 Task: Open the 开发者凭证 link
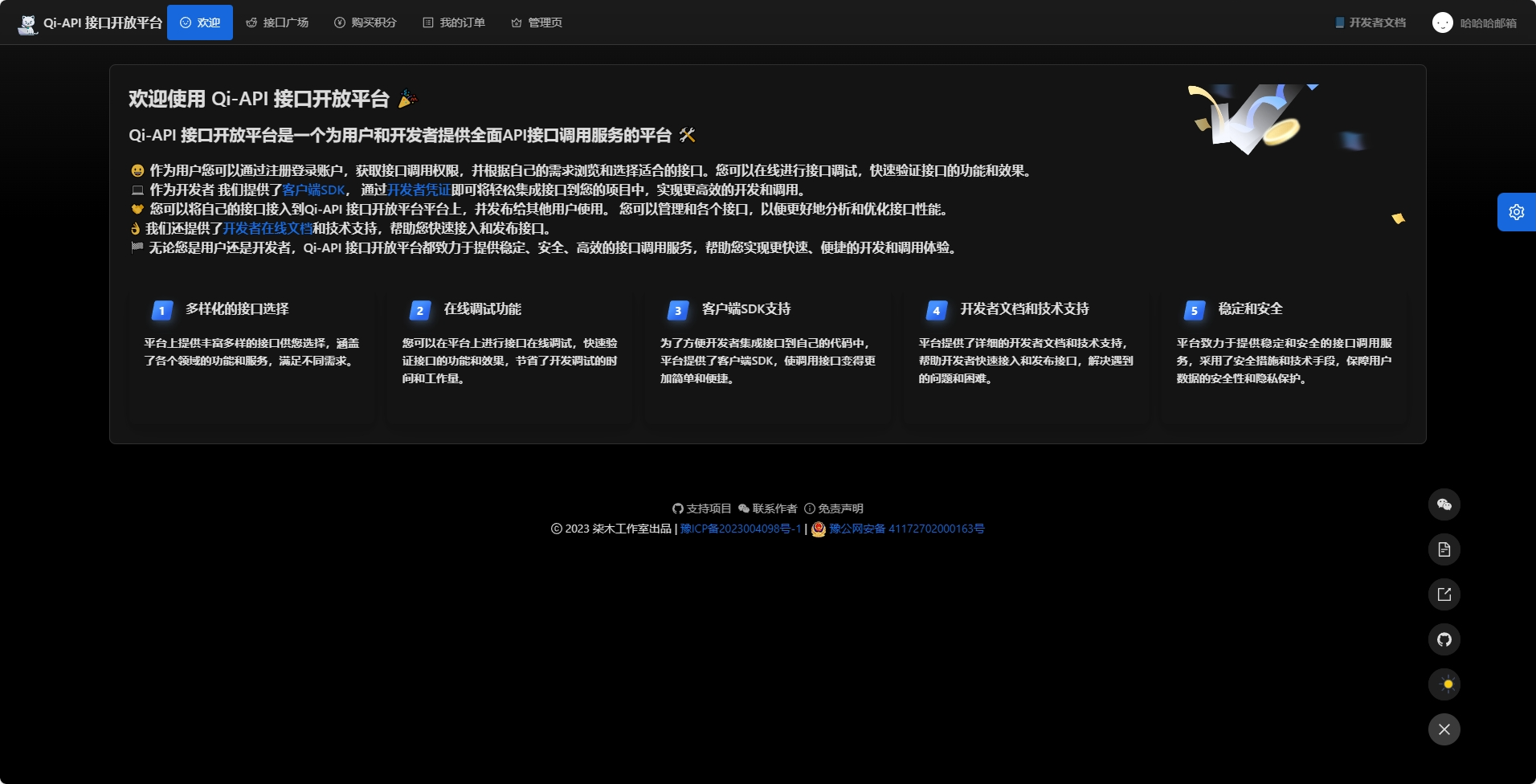coord(419,190)
